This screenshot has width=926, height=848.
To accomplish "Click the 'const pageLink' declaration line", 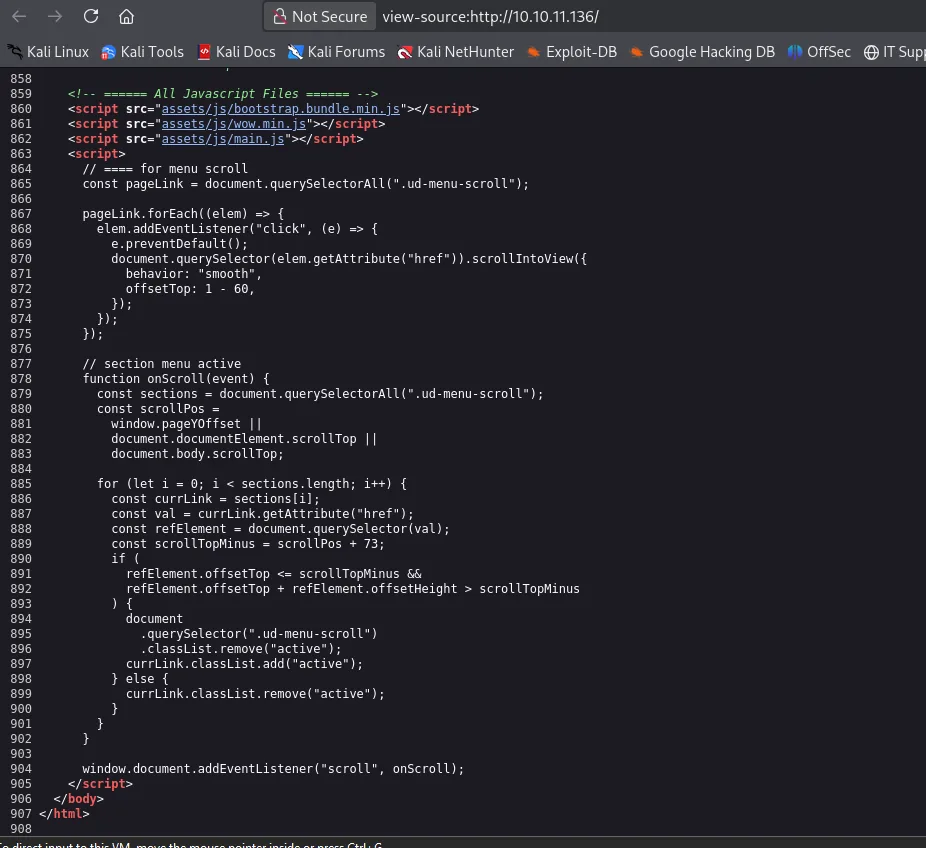I will pyautogui.click(x=305, y=184).
